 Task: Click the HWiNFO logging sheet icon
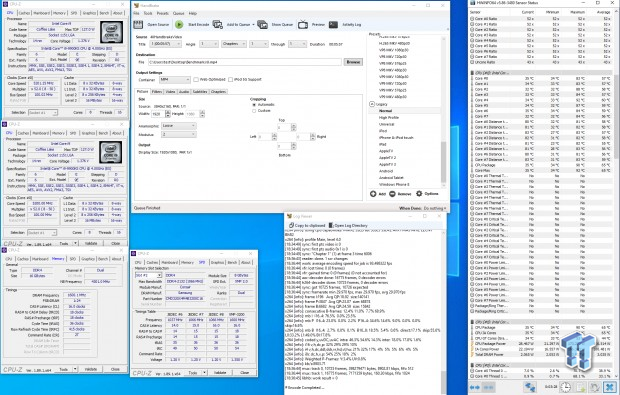581,387
